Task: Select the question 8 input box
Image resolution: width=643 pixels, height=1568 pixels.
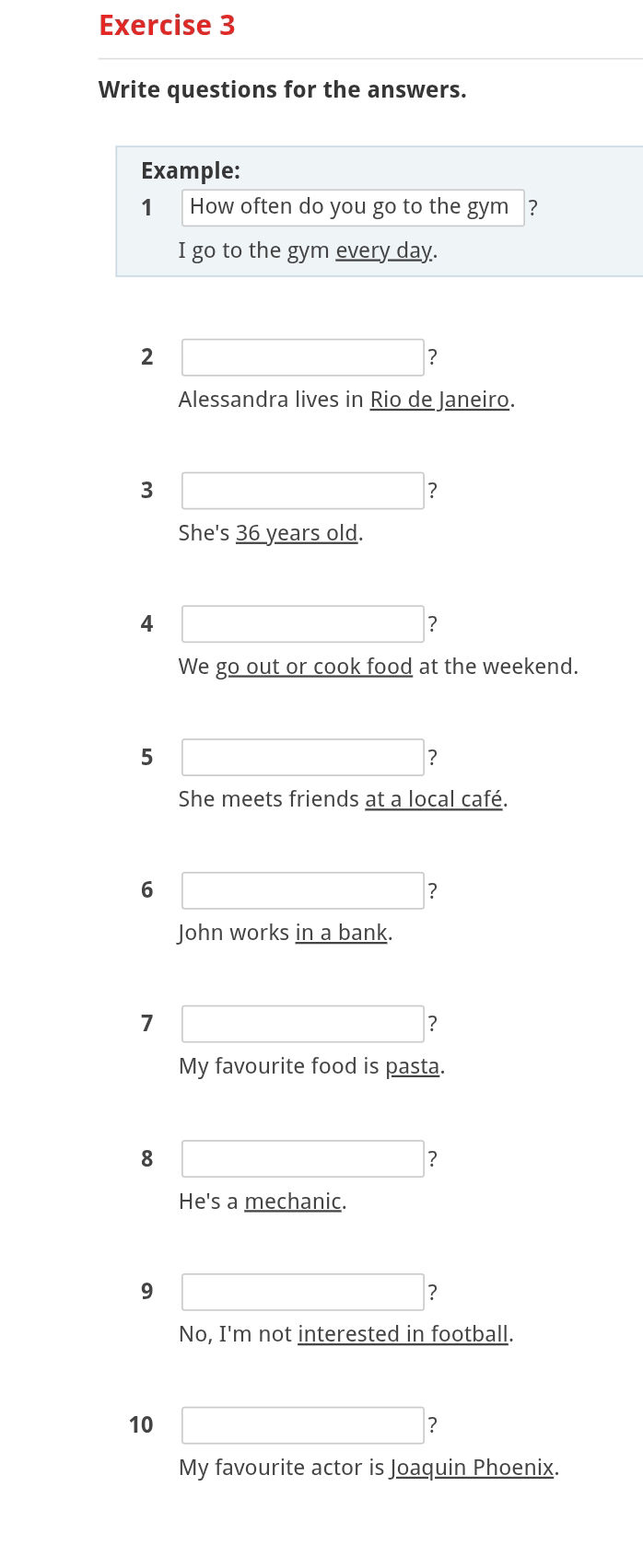Action: click(x=303, y=1159)
